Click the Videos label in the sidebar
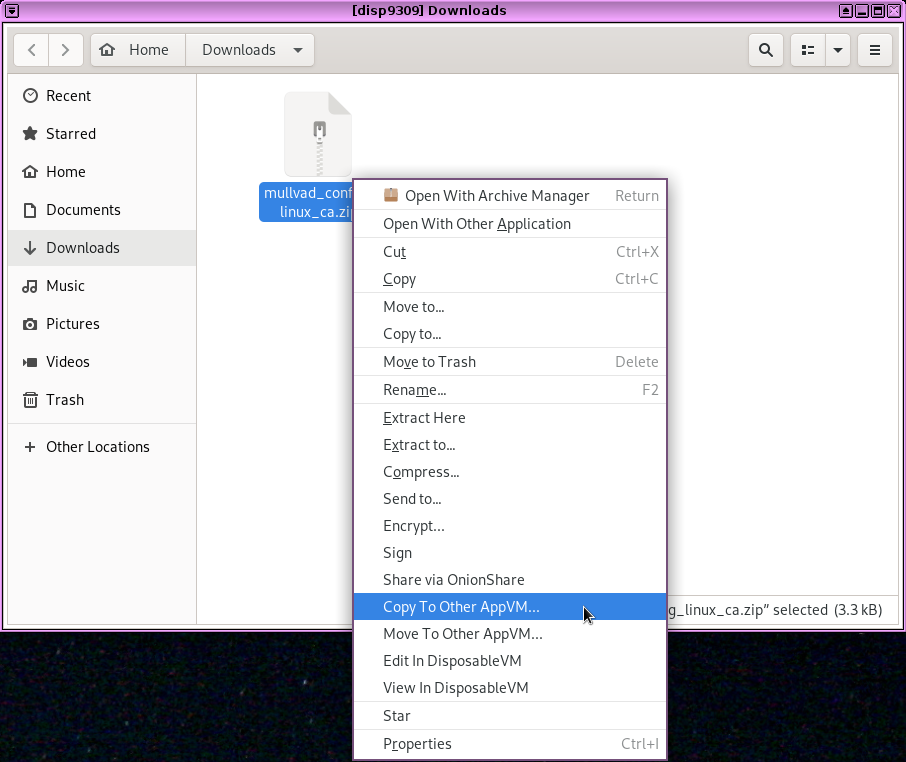906x762 pixels. click(x=68, y=362)
